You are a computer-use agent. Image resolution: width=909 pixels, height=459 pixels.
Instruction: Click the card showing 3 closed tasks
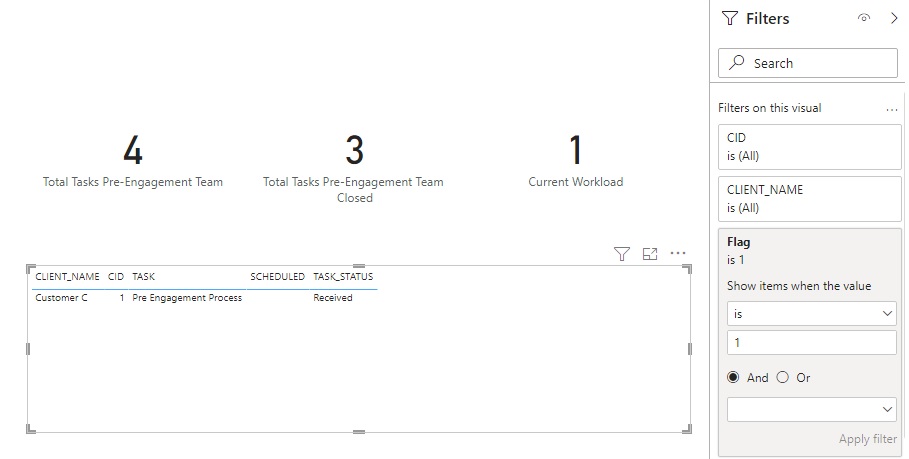pos(354,150)
